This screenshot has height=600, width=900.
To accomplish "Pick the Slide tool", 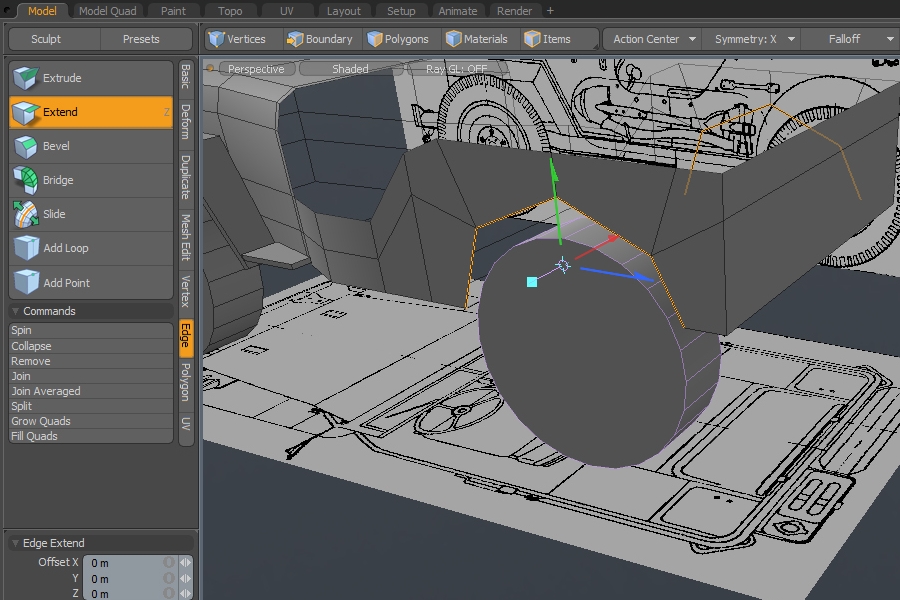I will 91,214.
